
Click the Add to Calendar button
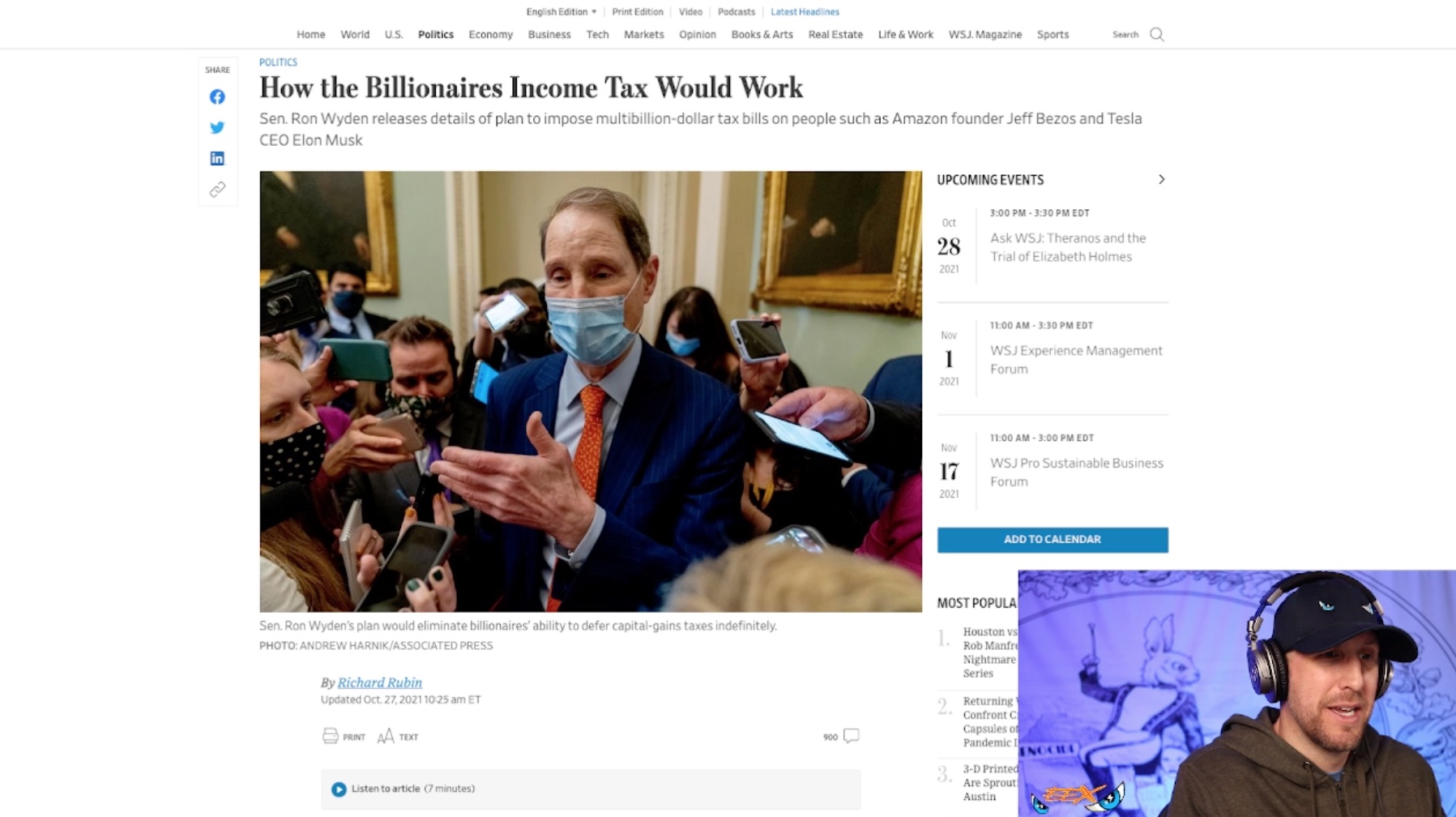click(1053, 540)
